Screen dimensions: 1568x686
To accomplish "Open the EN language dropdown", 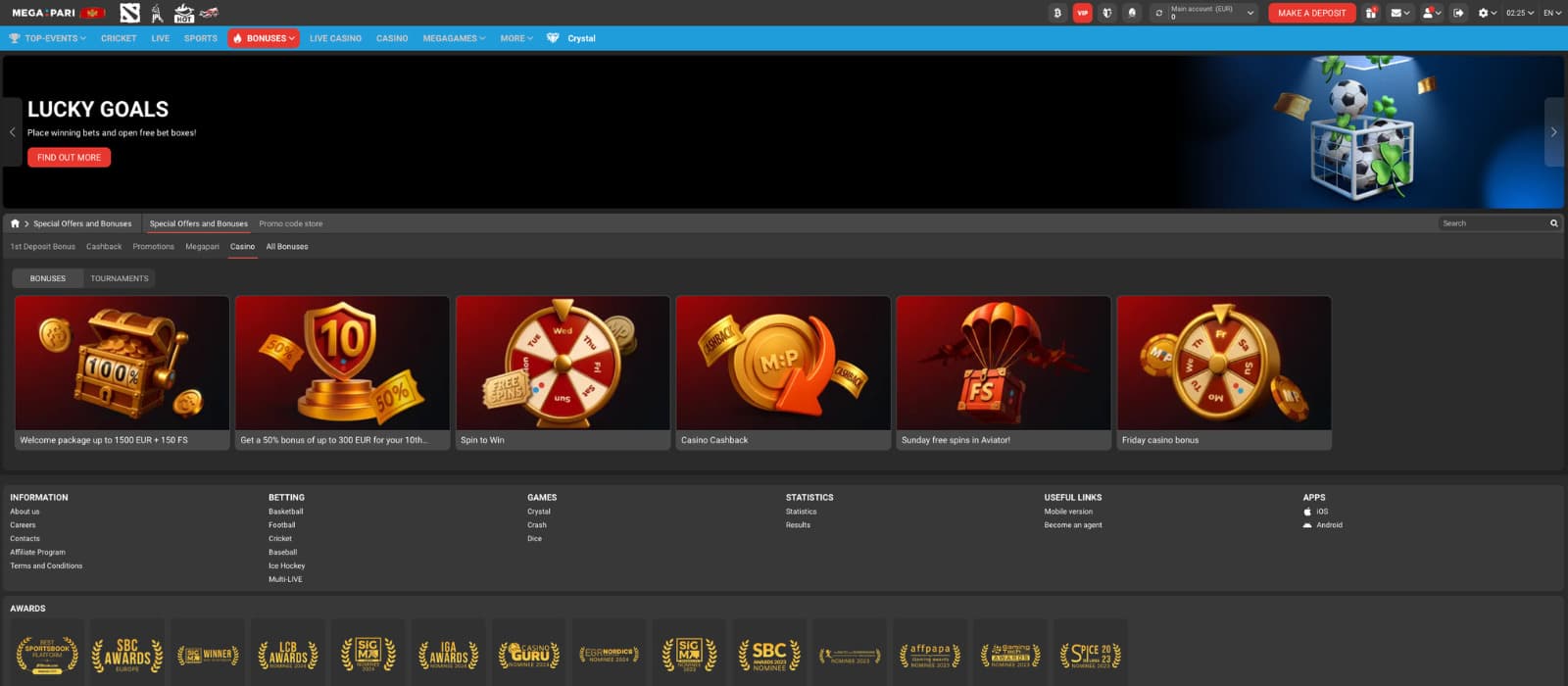I will point(1552,13).
